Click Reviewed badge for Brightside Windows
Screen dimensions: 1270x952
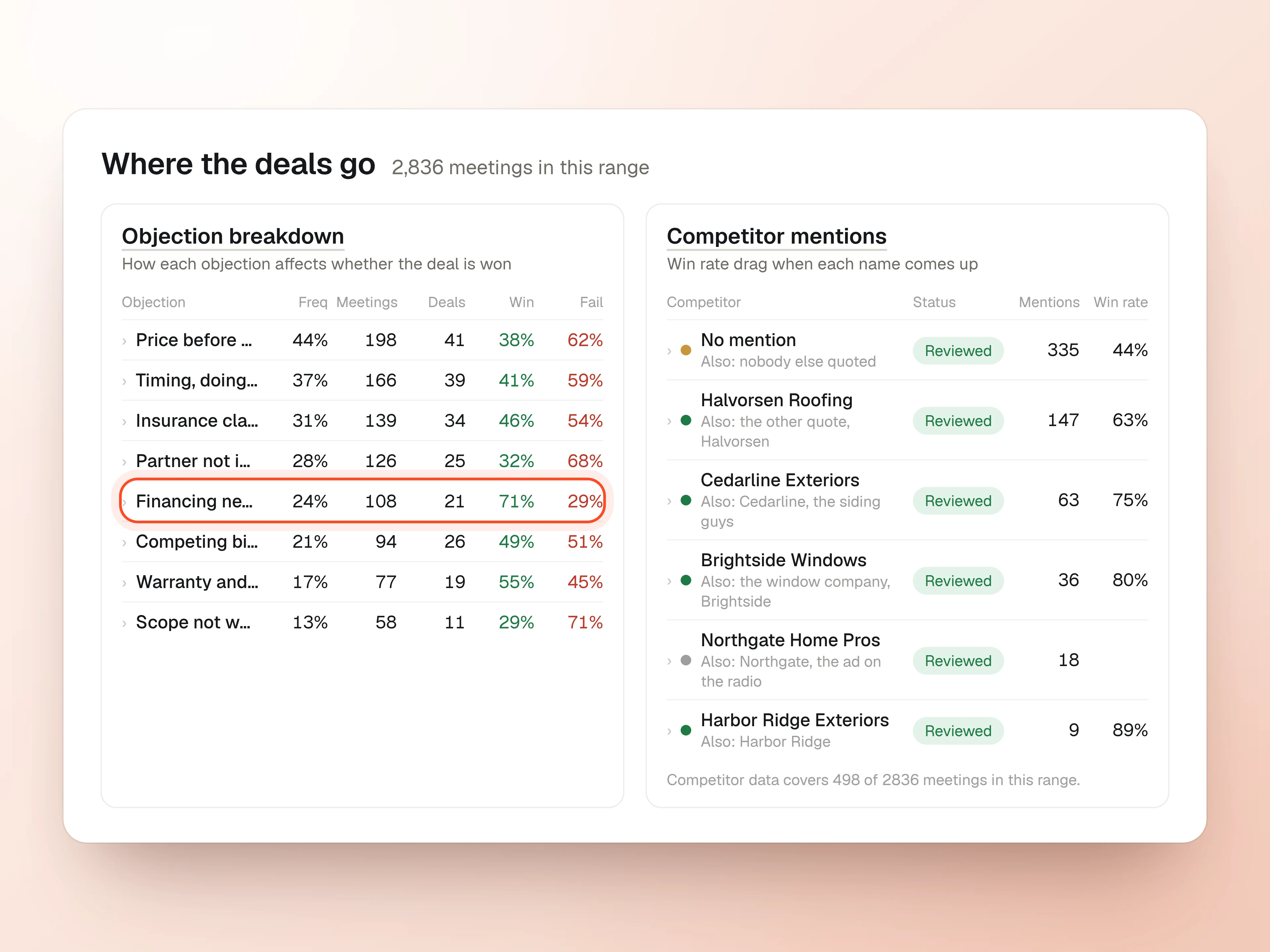pos(958,581)
